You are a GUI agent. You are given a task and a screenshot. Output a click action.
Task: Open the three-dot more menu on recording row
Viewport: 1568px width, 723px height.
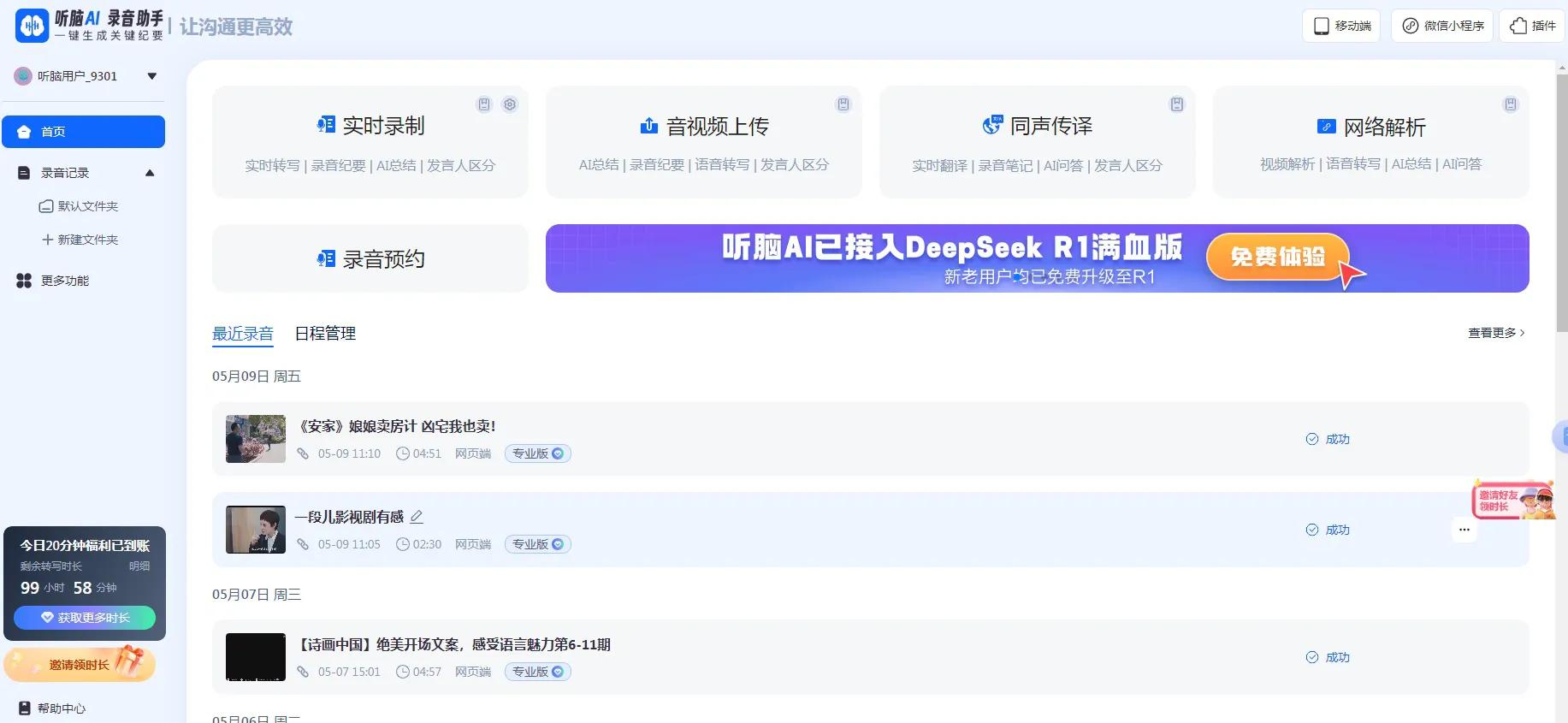[x=1464, y=530]
